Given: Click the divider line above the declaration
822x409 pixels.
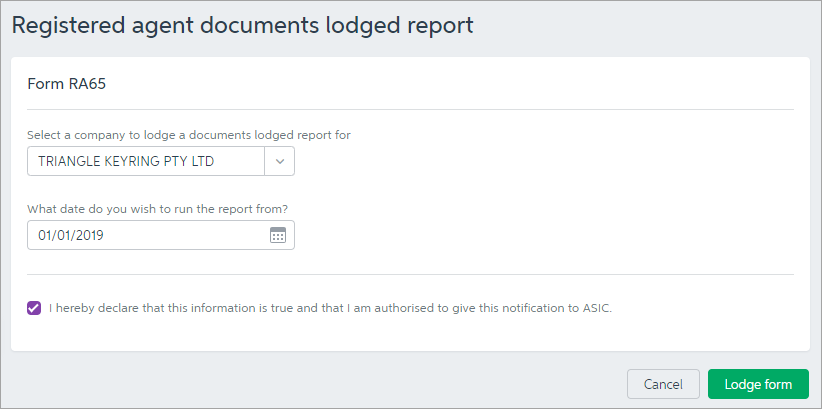Looking at the screenshot, I should point(410,274).
